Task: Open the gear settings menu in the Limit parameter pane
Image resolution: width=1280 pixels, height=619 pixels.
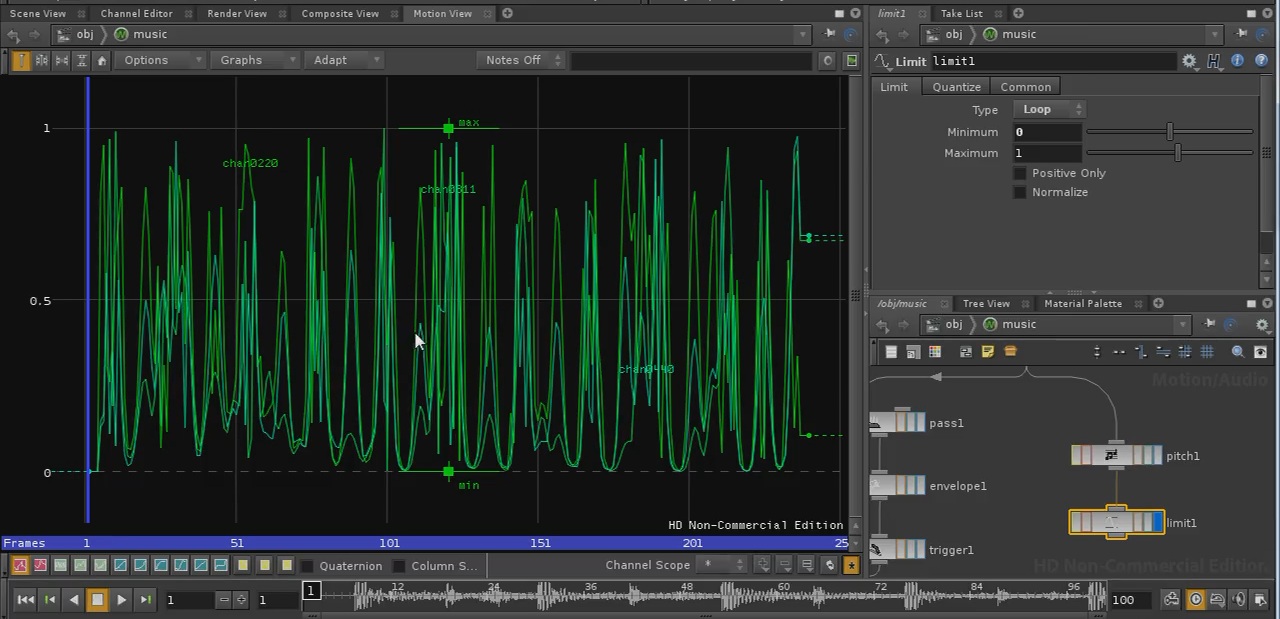Action: [1189, 61]
